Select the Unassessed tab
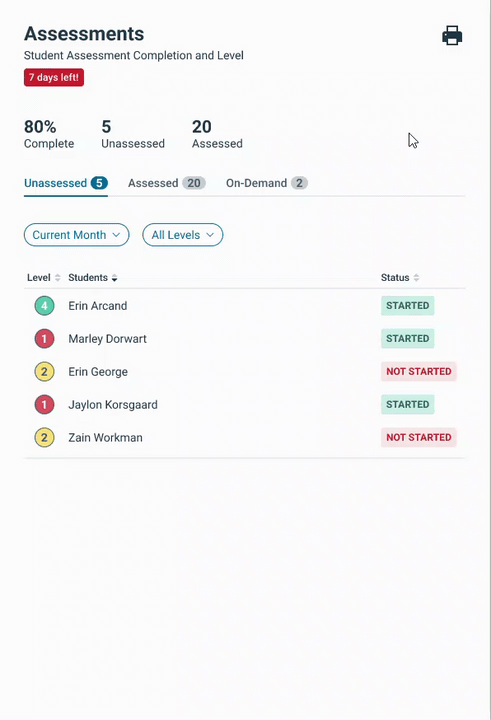Image resolution: width=491 pixels, height=720 pixels. (x=66, y=183)
